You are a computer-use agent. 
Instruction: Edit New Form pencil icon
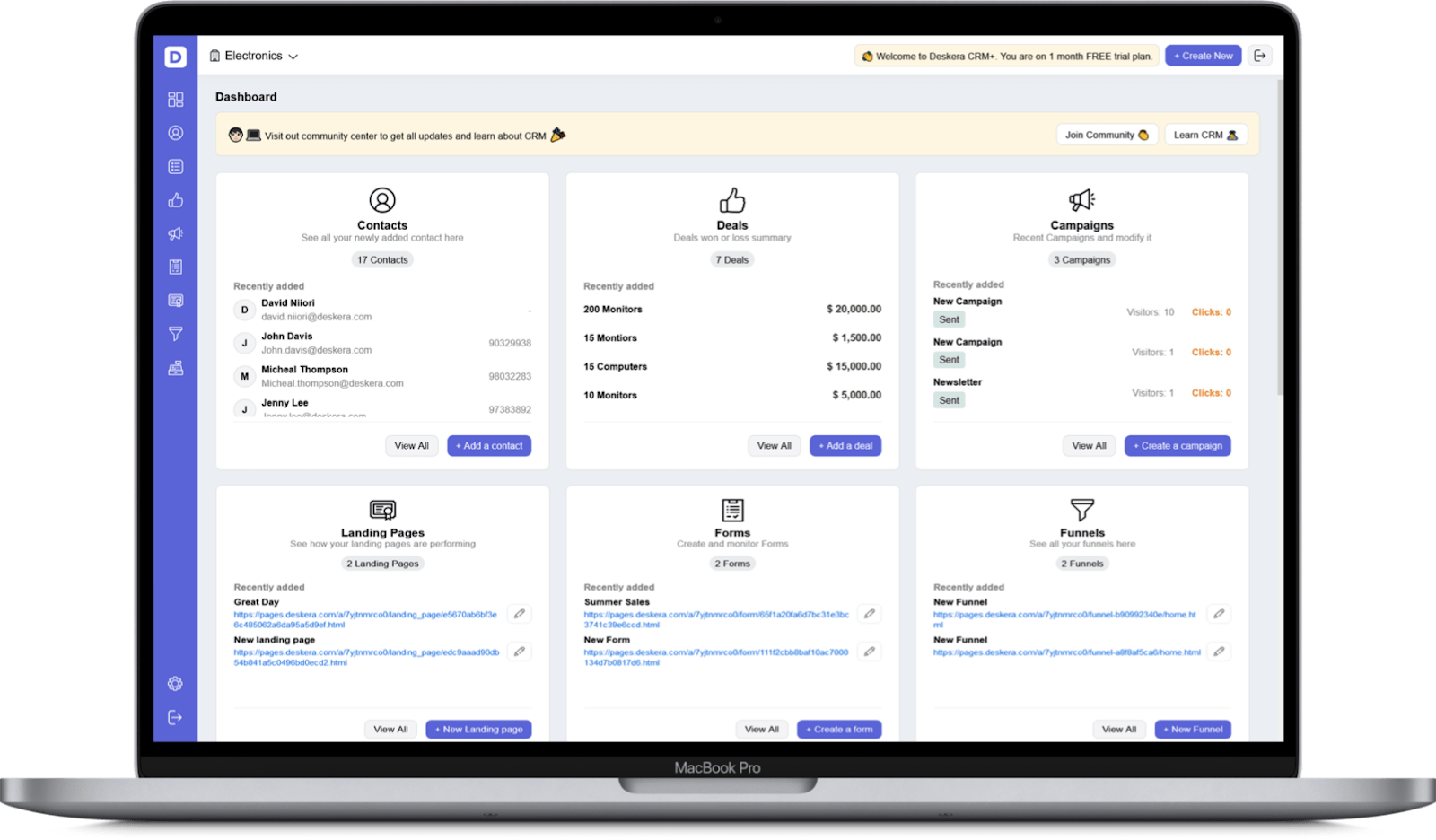tap(870, 652)
